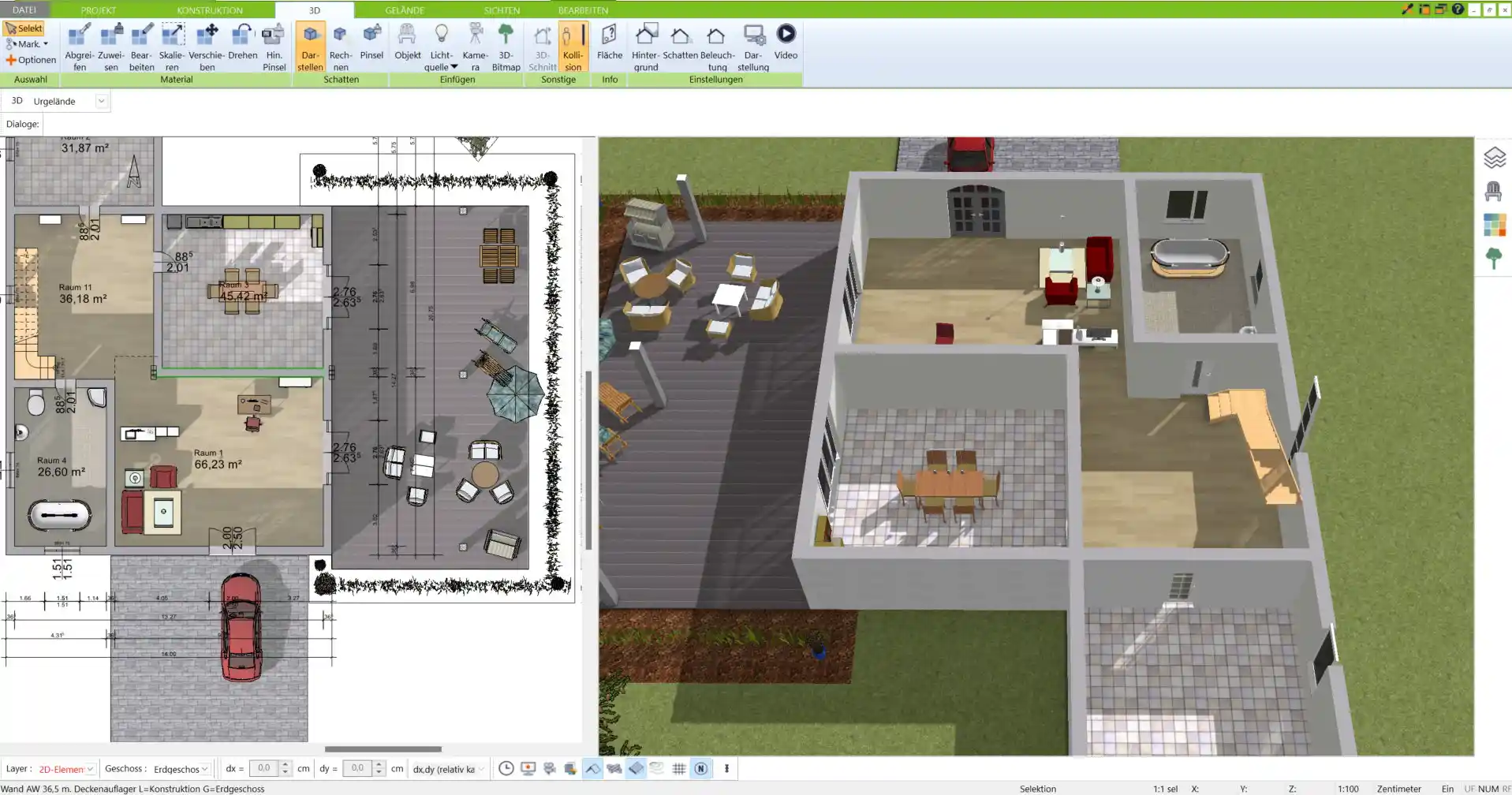This screenshot has width=1512, height=795.
Task: Click the vertical scrollbar of the 2D plan
Action: pos(588,460)
